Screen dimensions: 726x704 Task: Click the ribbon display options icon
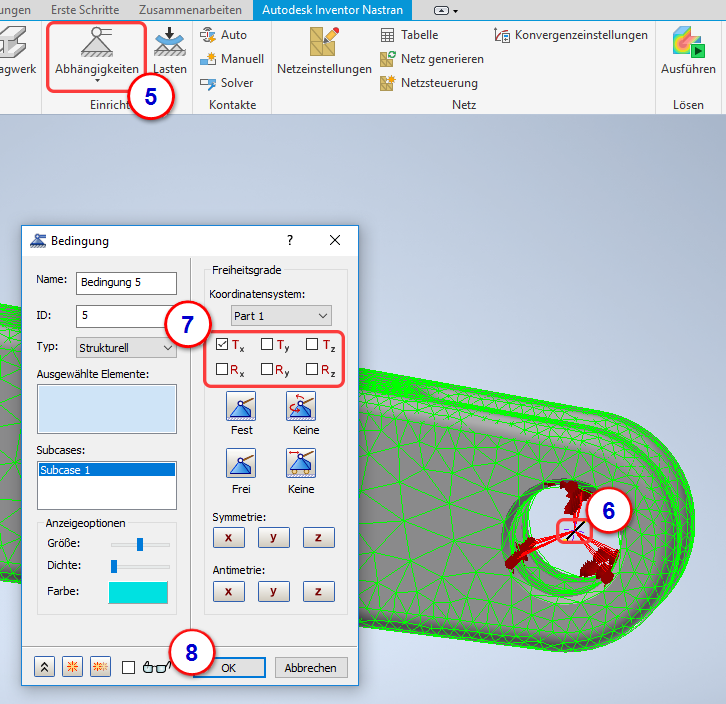(x=441, y=10)
